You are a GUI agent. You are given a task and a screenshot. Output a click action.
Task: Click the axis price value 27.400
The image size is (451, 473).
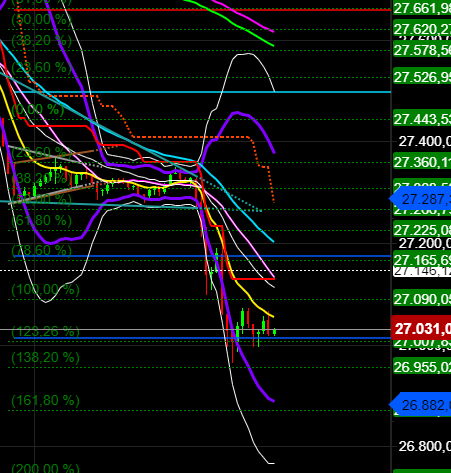[x=425, y=141]
